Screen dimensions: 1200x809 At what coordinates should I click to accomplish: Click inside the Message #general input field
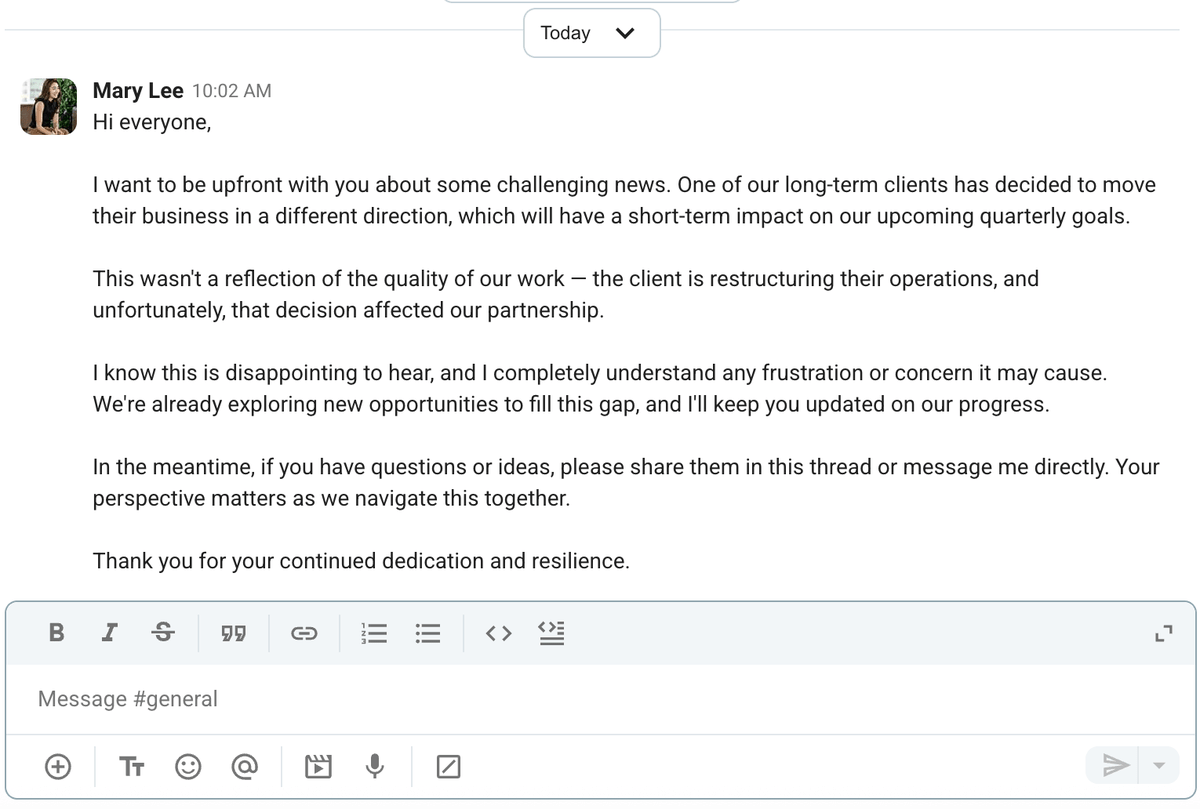pyautogui.click(x=400, y=698)
